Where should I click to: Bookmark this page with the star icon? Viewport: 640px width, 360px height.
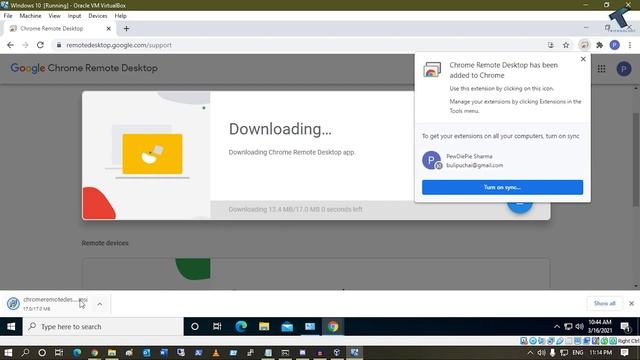(566, 45)
